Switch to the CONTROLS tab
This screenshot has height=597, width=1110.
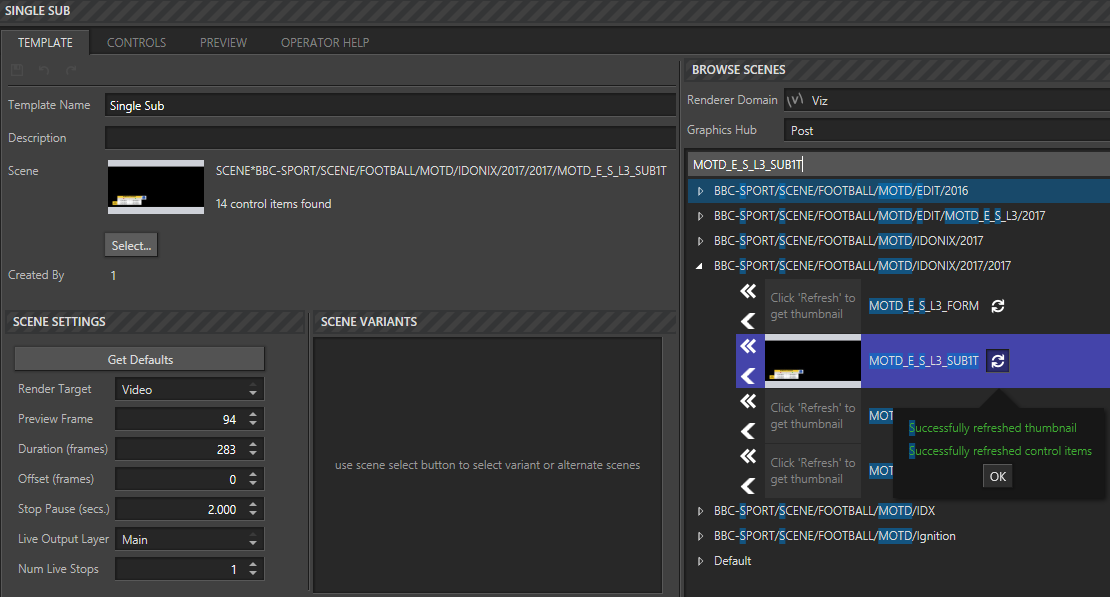137,42
